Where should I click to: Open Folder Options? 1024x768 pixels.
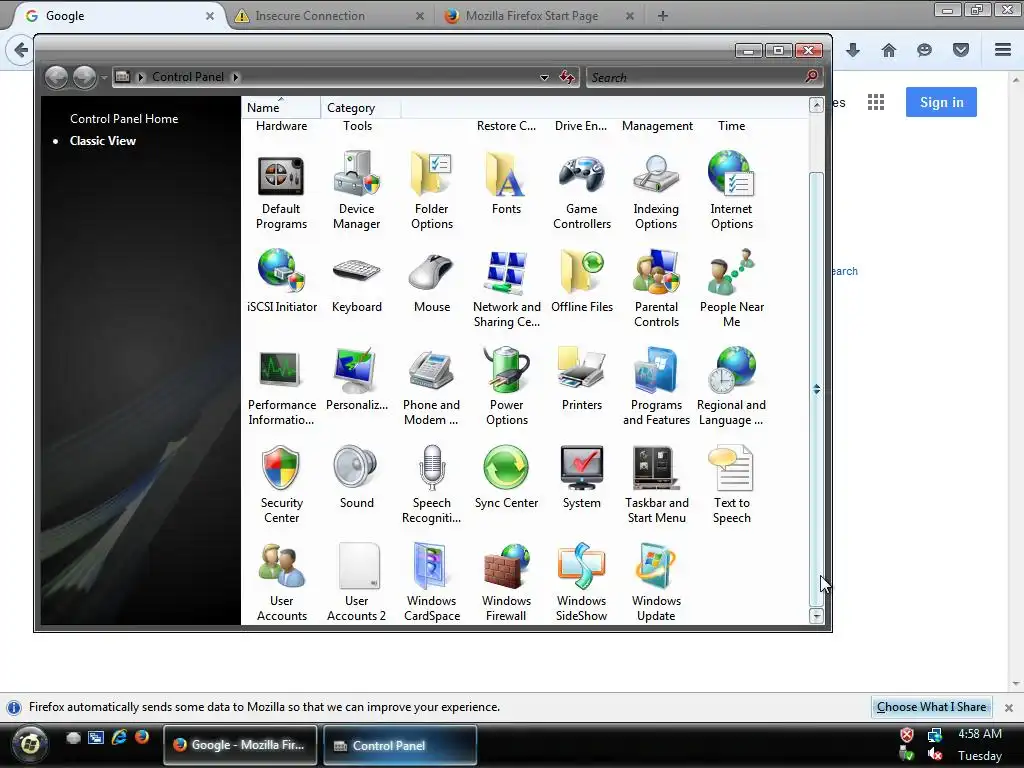(x=431, y=190)
